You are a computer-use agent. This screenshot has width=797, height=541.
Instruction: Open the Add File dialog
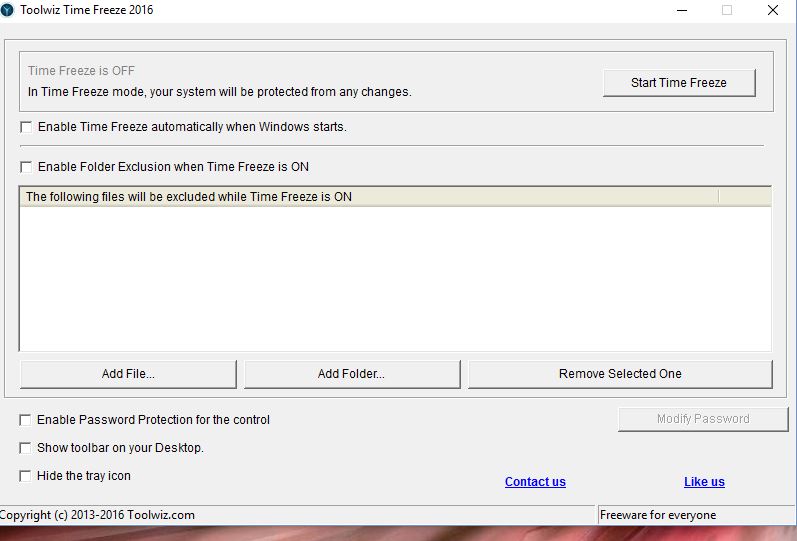pyautogui.click(x=128, y=374)
